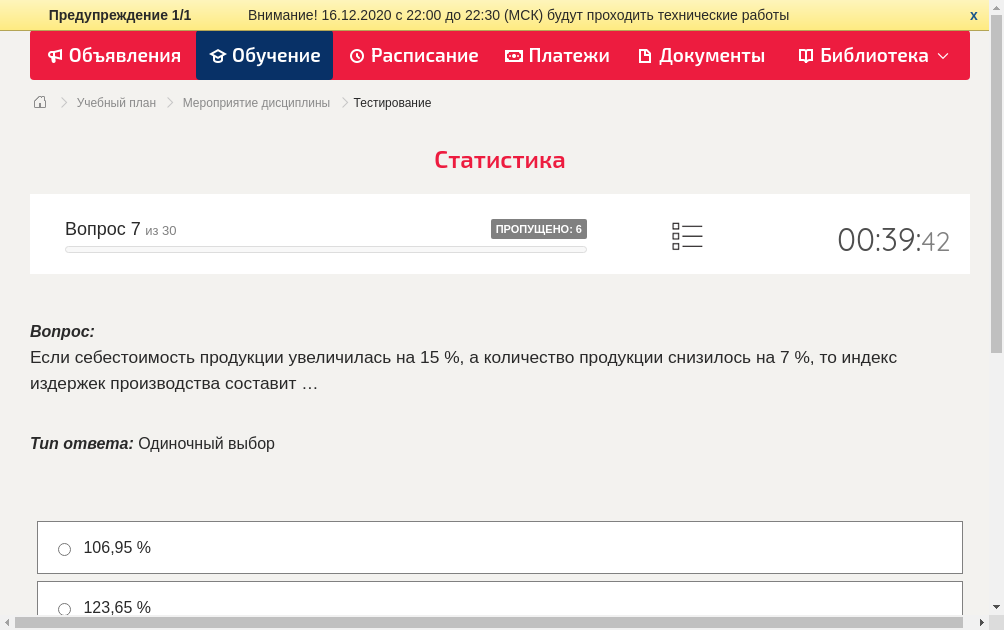The height and width of the screenshot is (630, 1004).
Task: Click the graduation cap icon on Обучение
Action: (217, 56)
